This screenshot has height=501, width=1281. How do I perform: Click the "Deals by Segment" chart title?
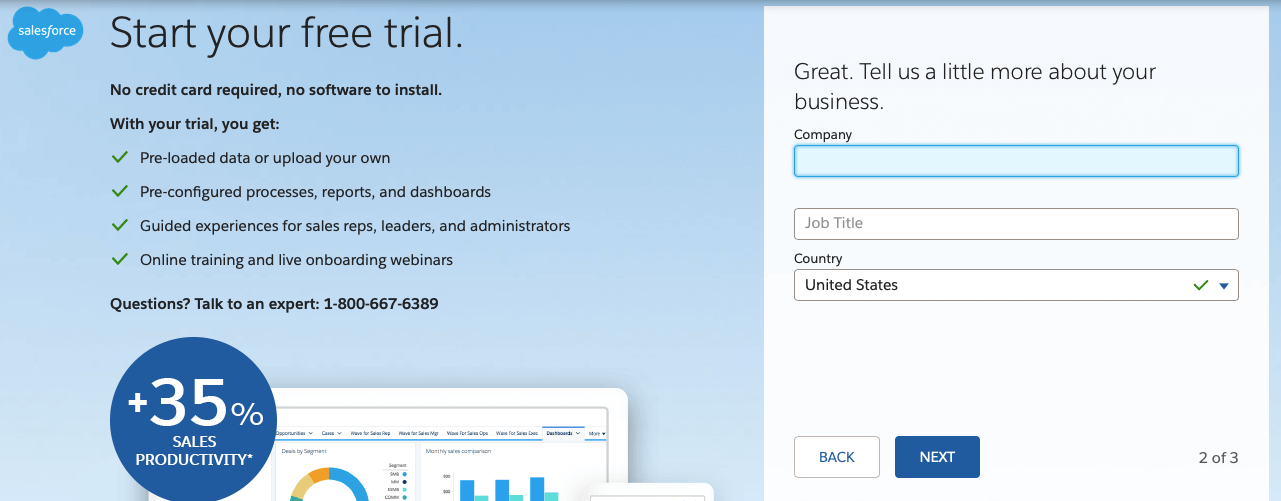tap(304, 451)
